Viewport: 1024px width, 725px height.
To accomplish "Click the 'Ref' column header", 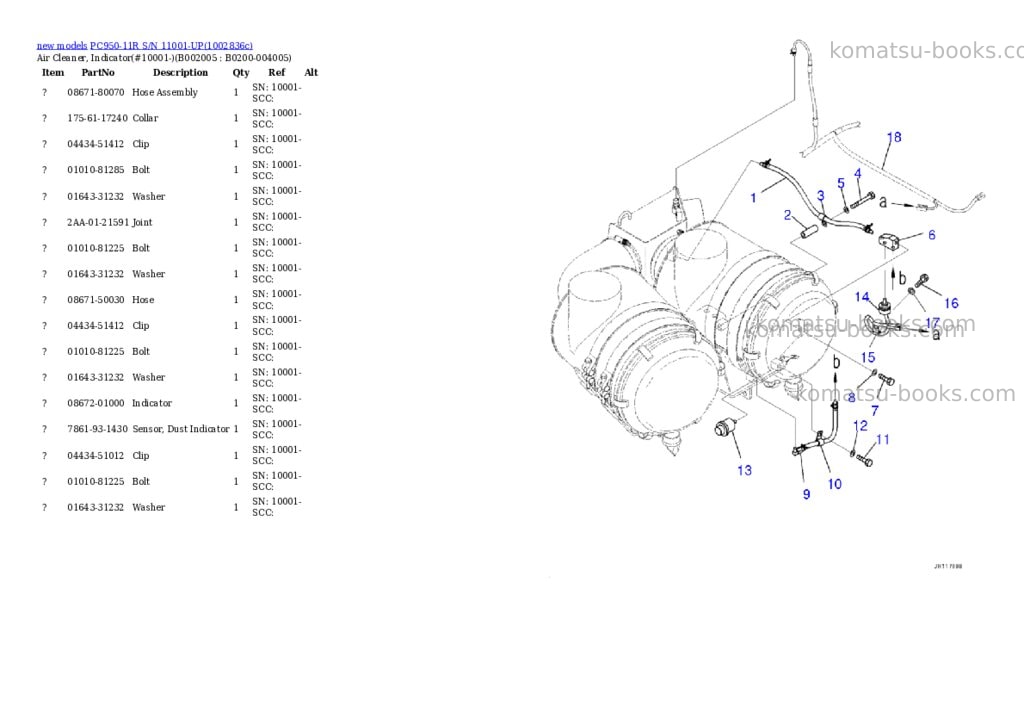I will tap(277, 72).
